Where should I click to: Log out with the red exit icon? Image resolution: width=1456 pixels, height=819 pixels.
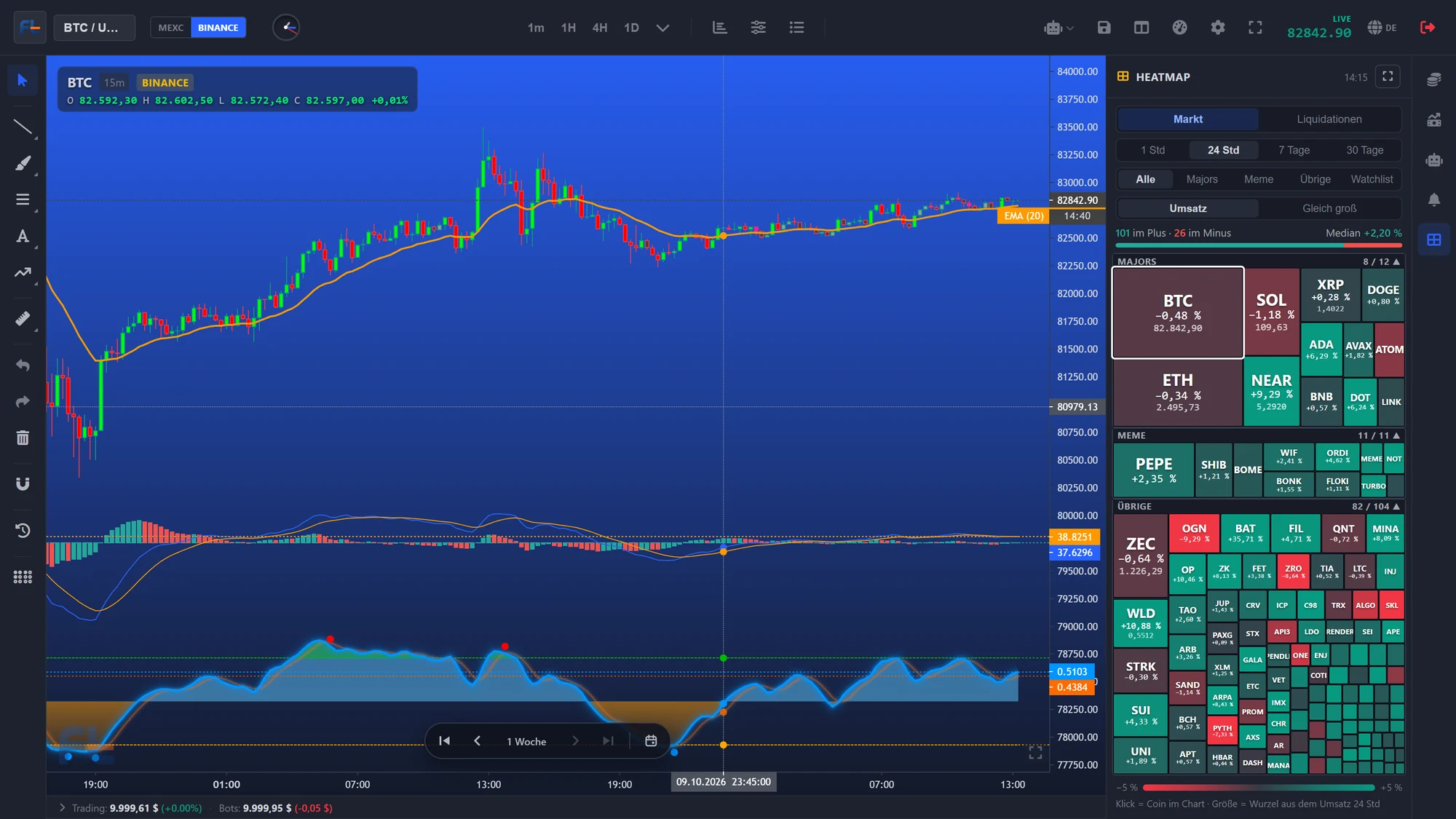(1428, 28)
